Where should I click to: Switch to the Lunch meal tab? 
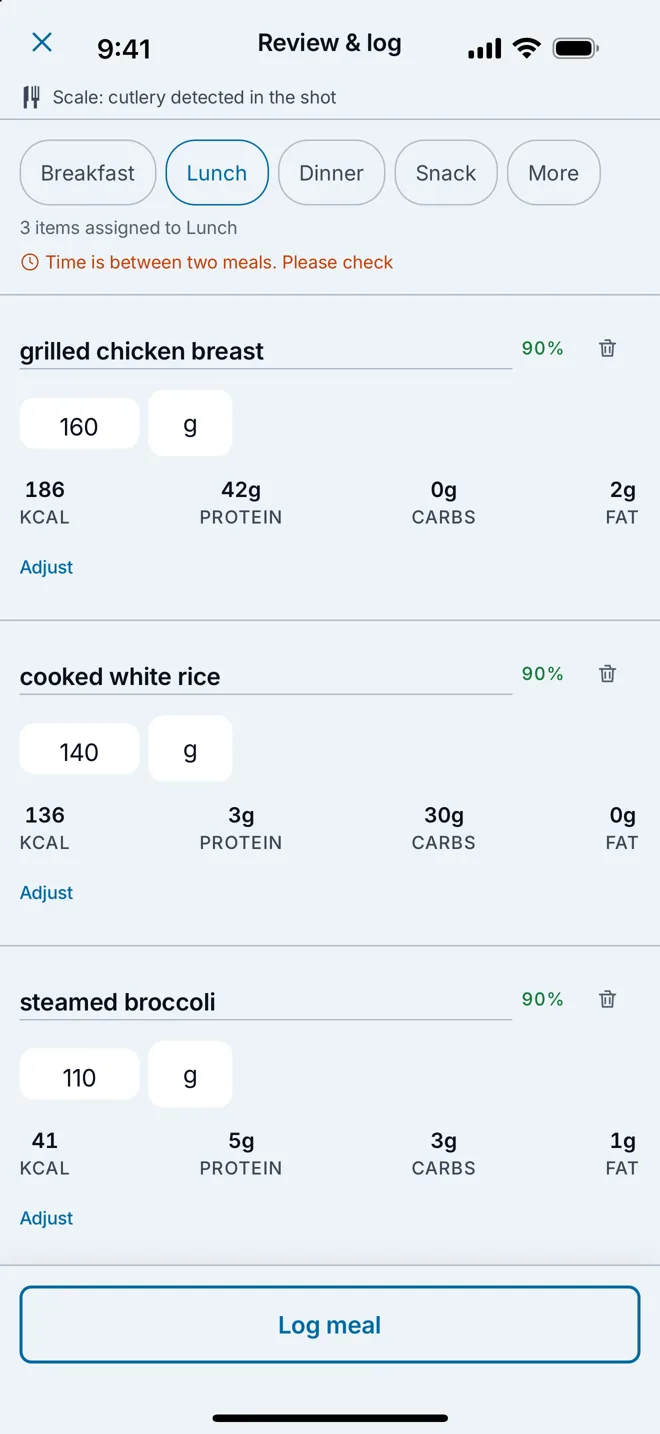pos(217,173)
